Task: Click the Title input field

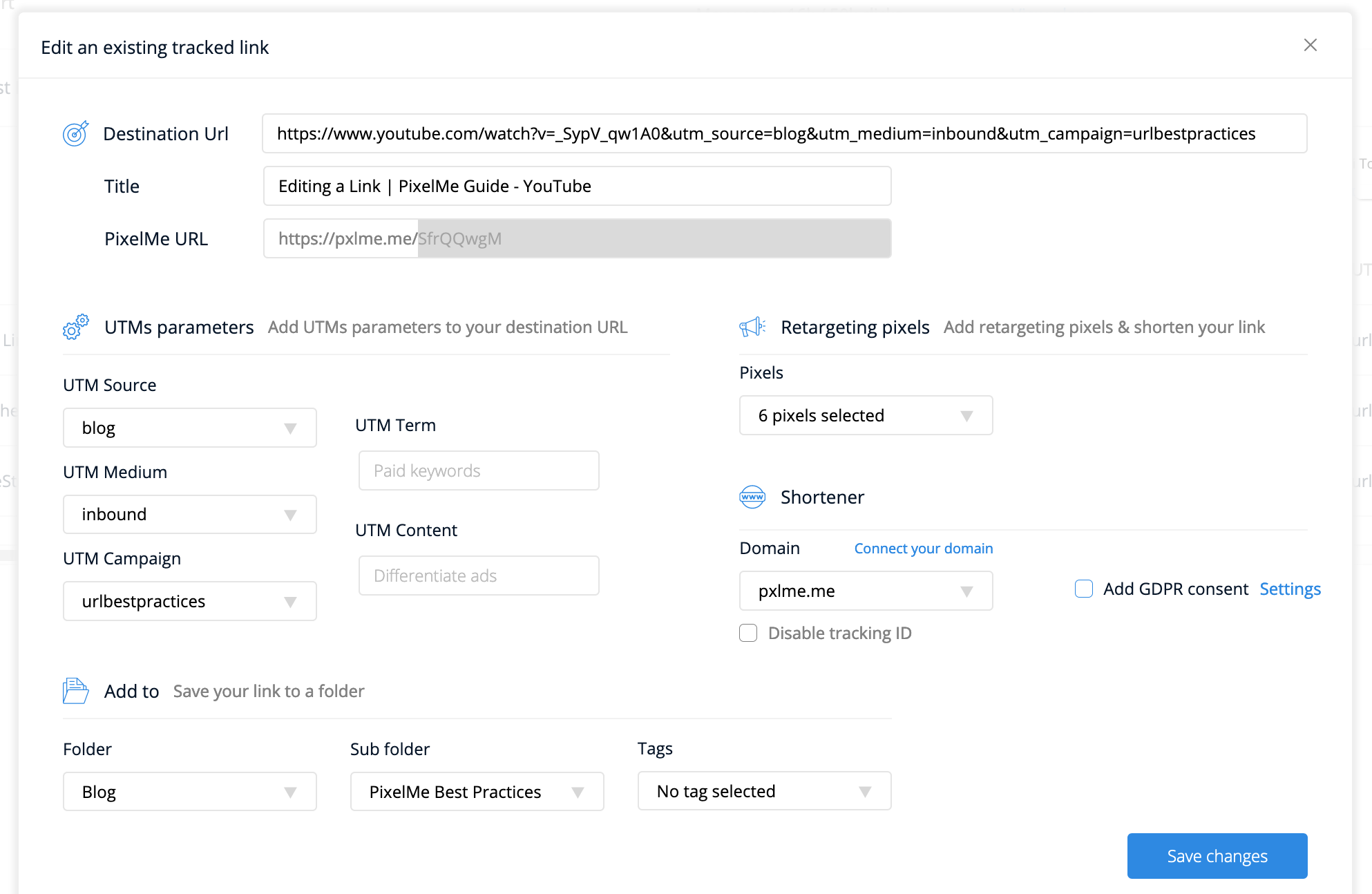Action: pos(577,186)
